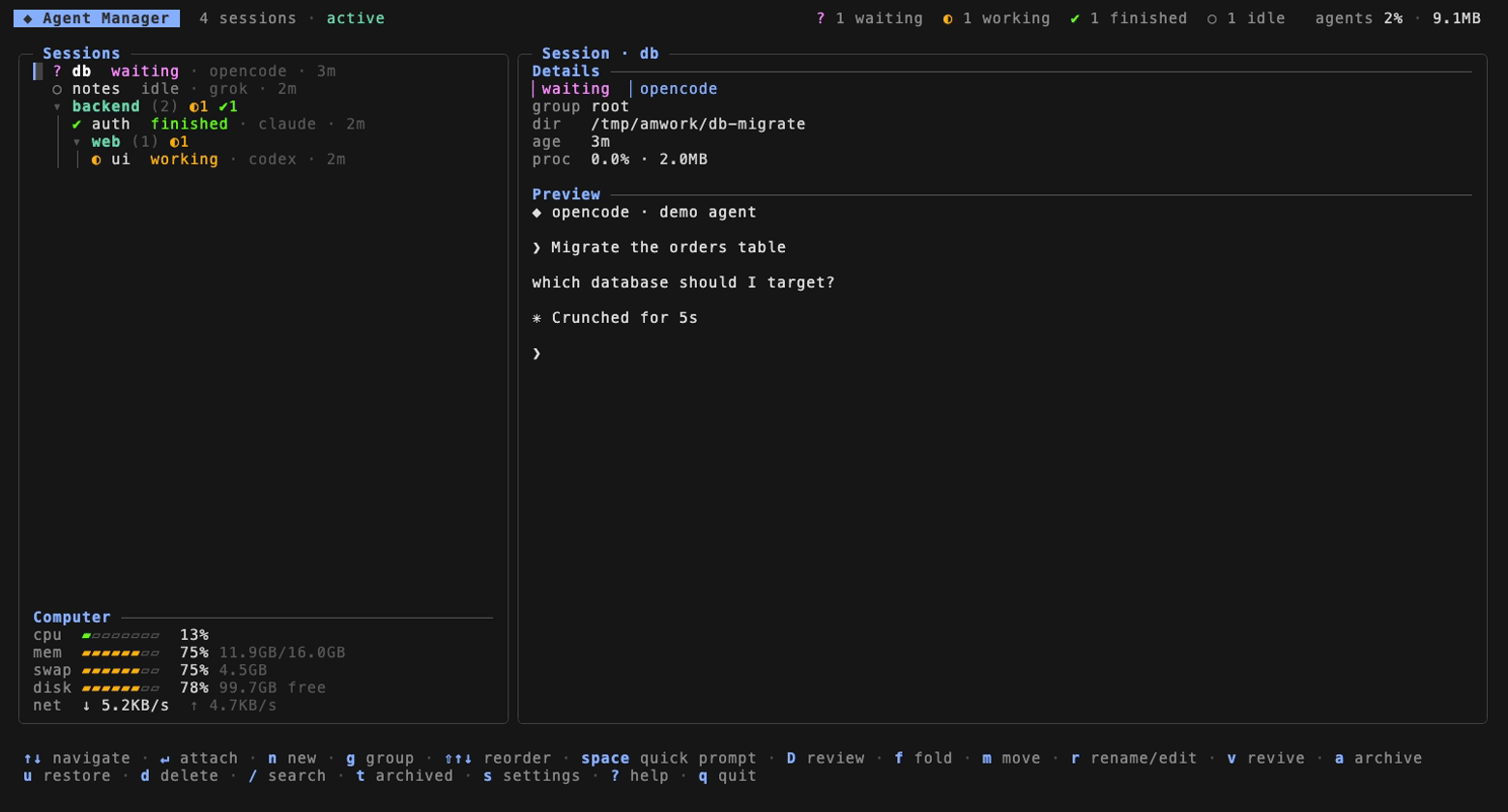Collapse the backend group triangle
This screenshot has height=812, width=1508.
pos(57,106)
